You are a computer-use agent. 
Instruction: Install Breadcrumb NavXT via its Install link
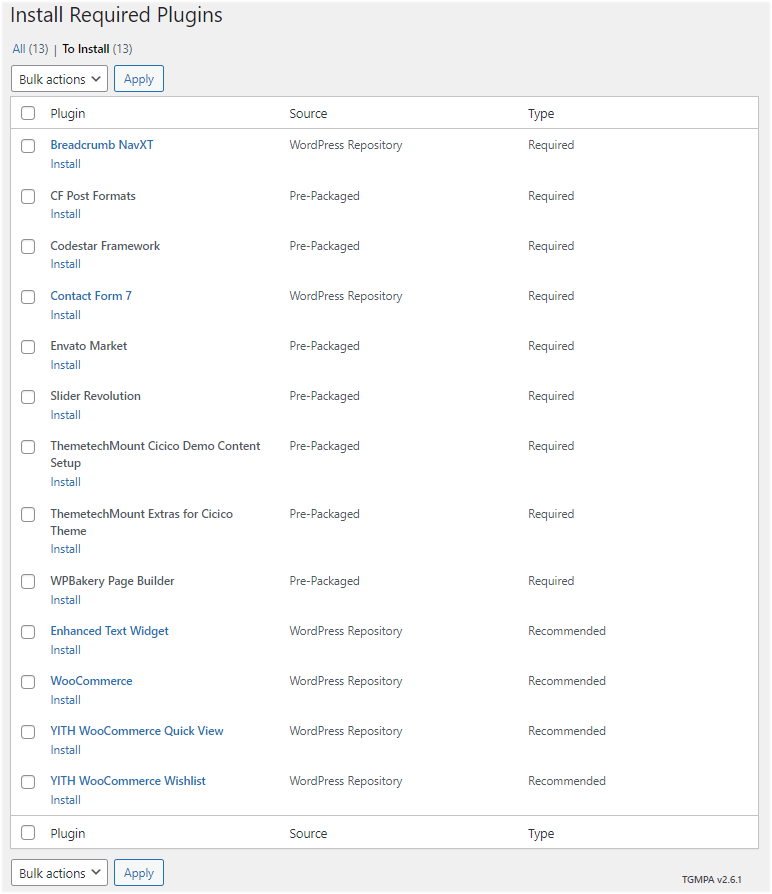[66, 164]
